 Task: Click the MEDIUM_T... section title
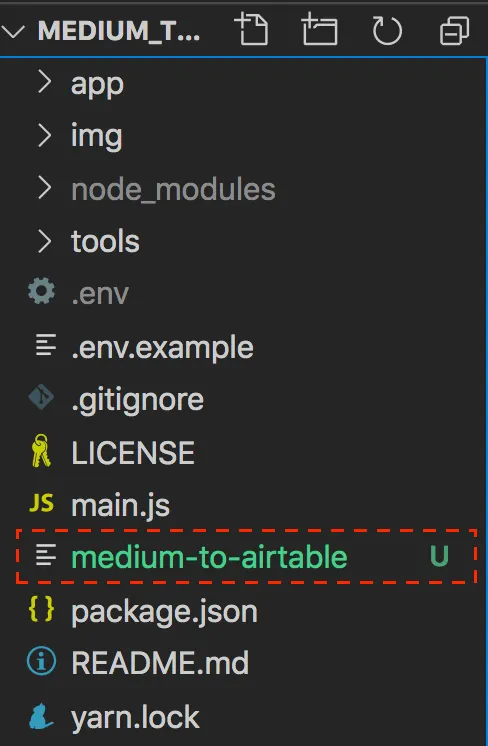point(118,31)
